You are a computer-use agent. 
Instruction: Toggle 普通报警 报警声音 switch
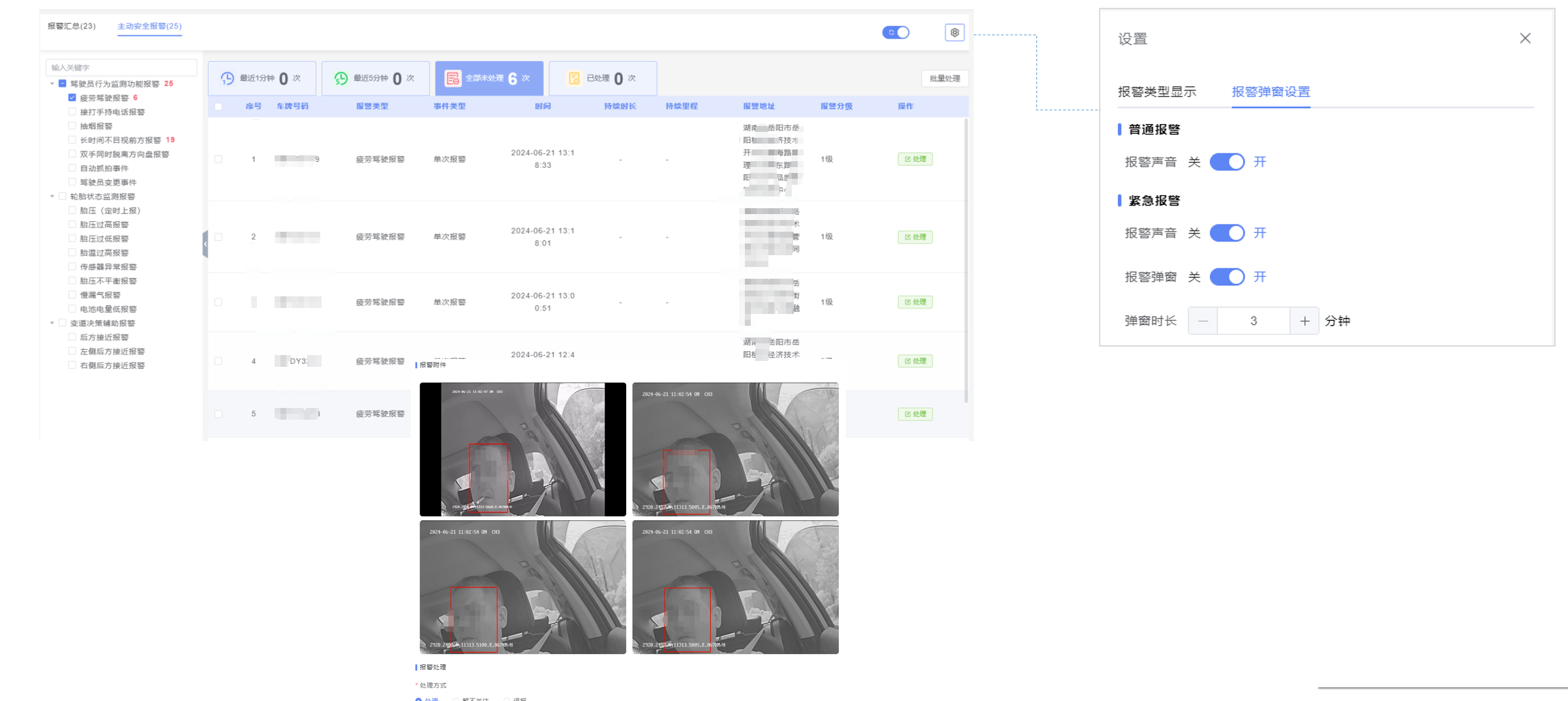coord(1227,162)
